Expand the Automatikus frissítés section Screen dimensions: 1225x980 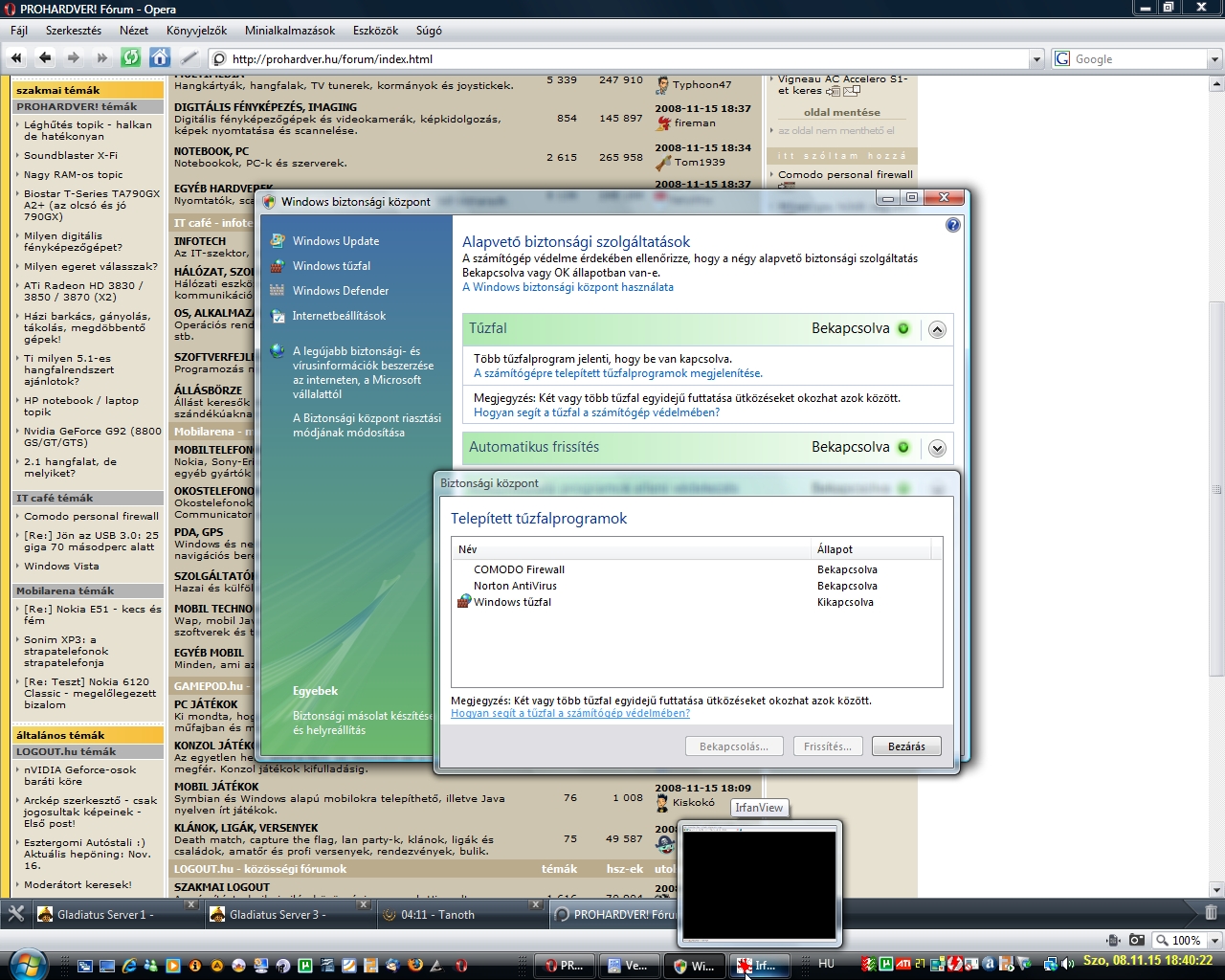pyautogui.click(x=937, y=448)
